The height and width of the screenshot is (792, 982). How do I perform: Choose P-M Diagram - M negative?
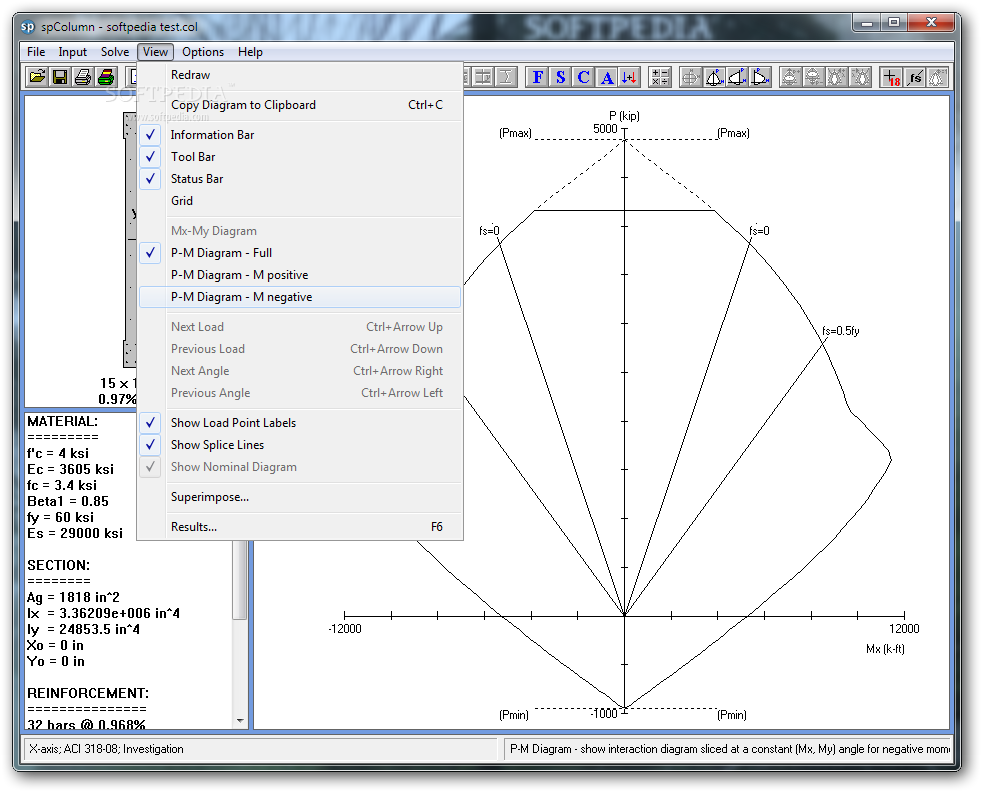299,297
